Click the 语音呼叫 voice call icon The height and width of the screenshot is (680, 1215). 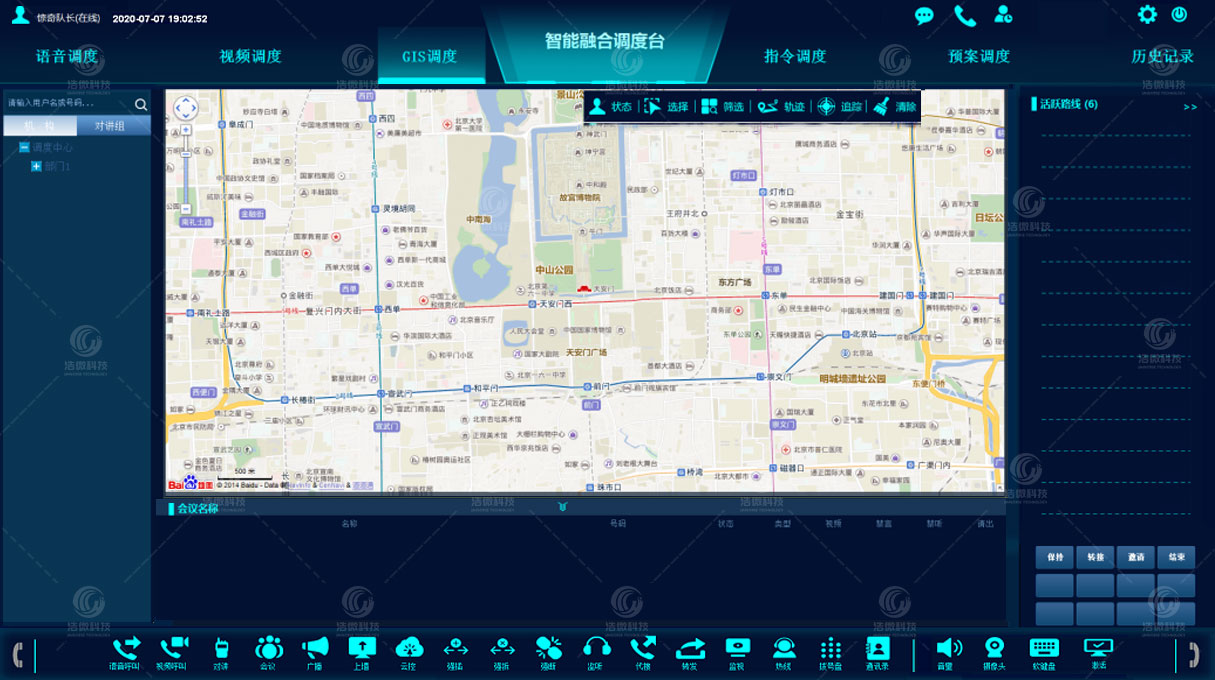pos(125,649)
